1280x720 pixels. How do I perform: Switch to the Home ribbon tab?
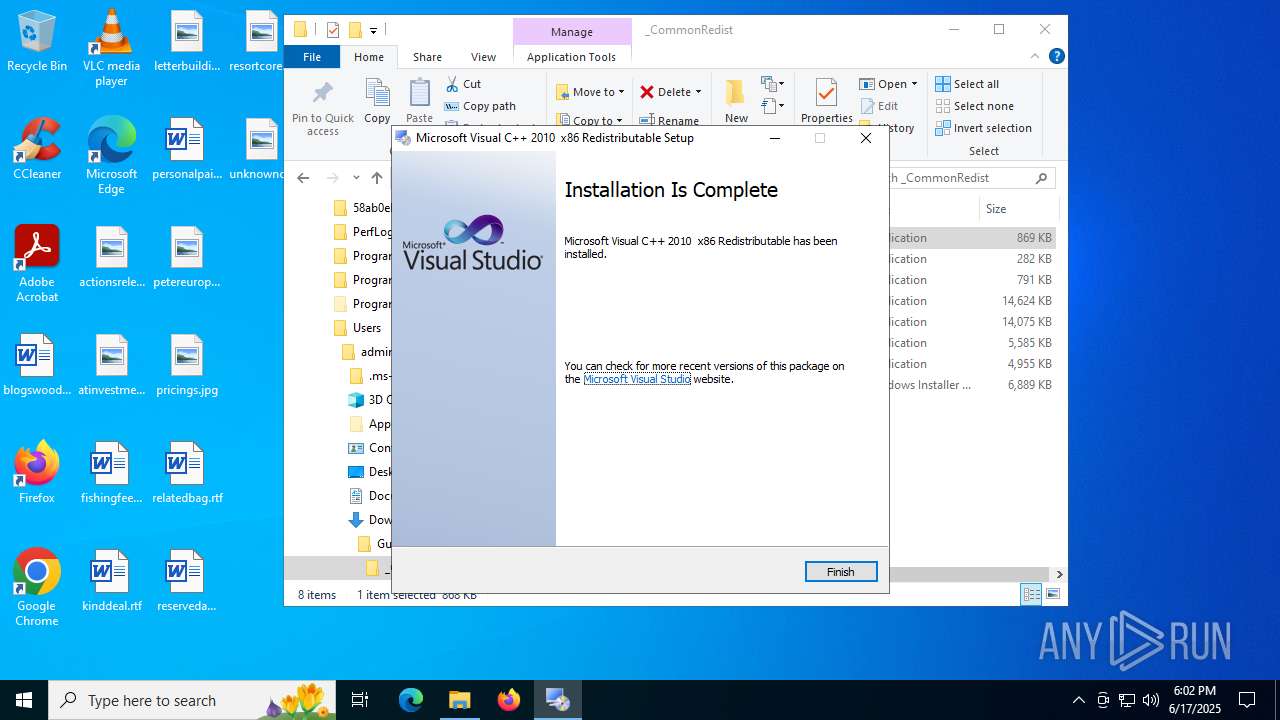[x=368, y=57]
